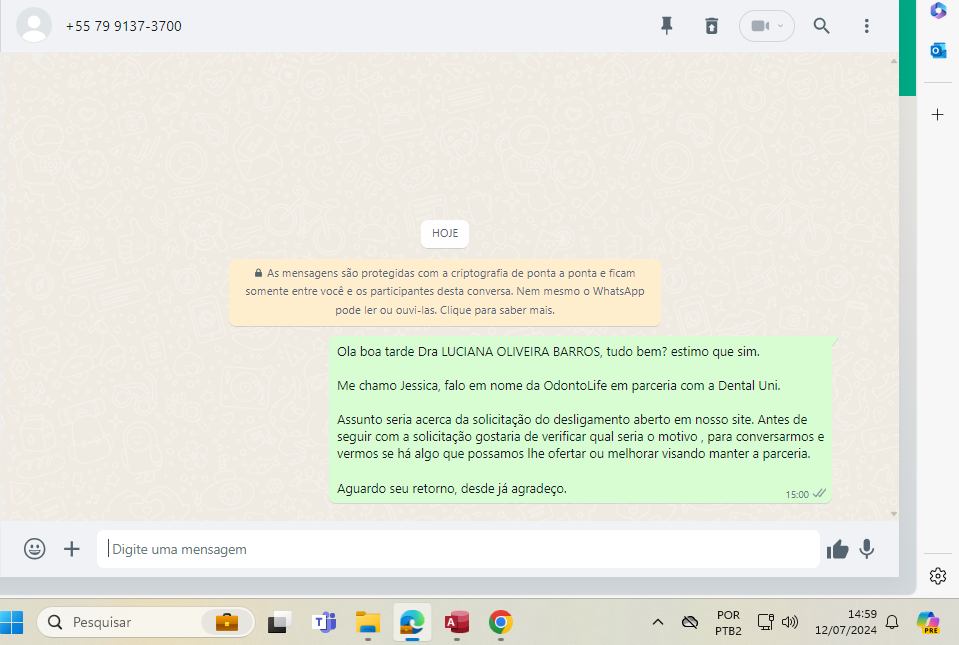Send a thumbs-up reaction

pyautogui.click(x=837, y=549)
